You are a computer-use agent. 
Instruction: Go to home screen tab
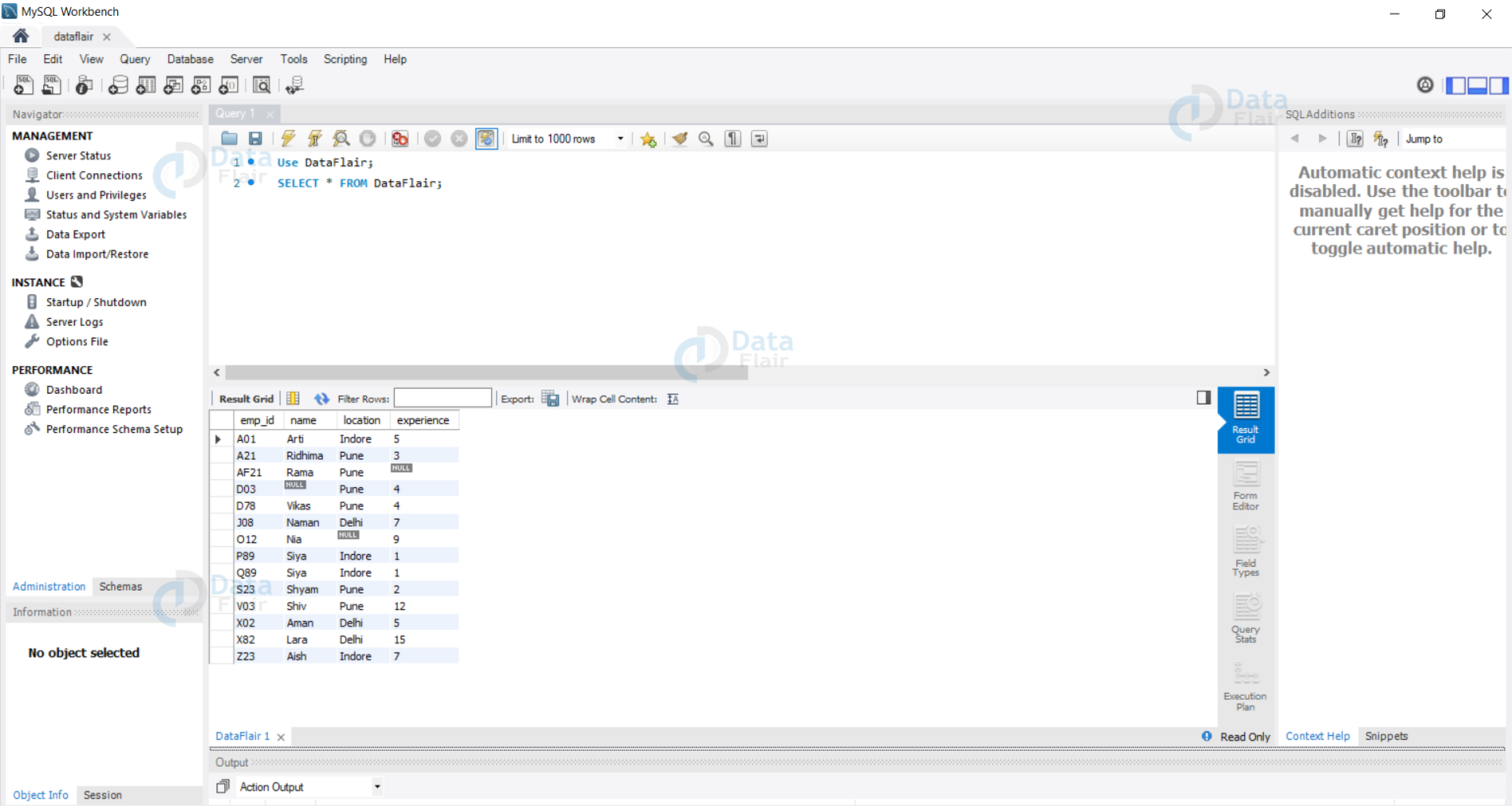coord(21,36)
